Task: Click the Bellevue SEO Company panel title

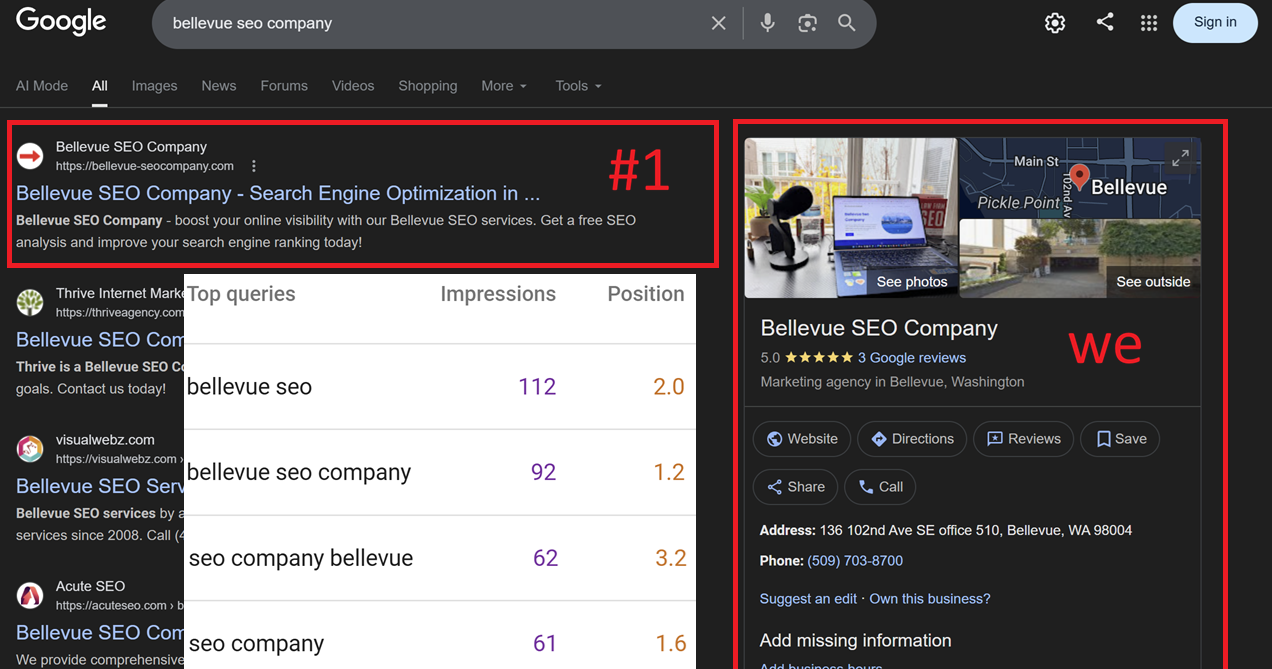Action: [879, 328]
